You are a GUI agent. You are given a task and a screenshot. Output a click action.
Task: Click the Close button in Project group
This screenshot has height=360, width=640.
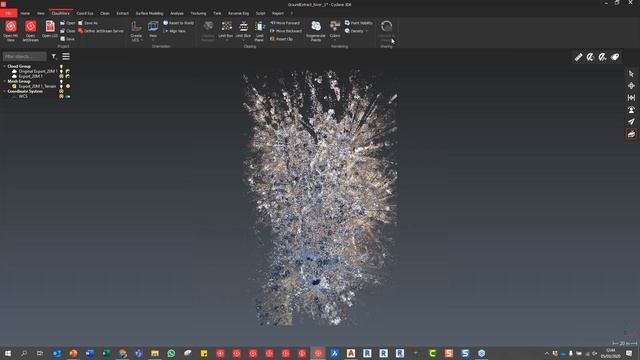tap(68, 31)
